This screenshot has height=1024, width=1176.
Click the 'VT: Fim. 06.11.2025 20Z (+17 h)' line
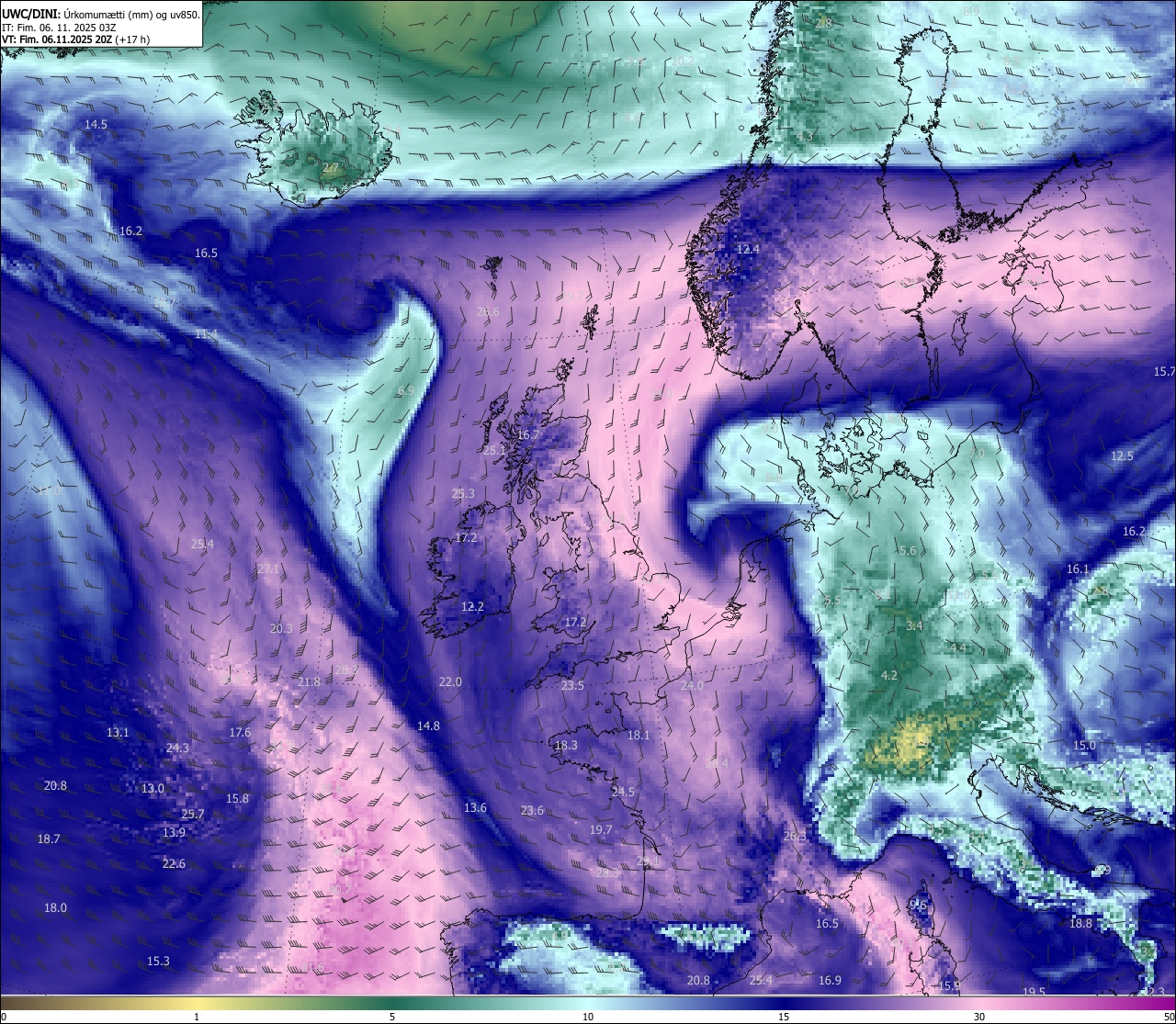(x=76, y=39)
